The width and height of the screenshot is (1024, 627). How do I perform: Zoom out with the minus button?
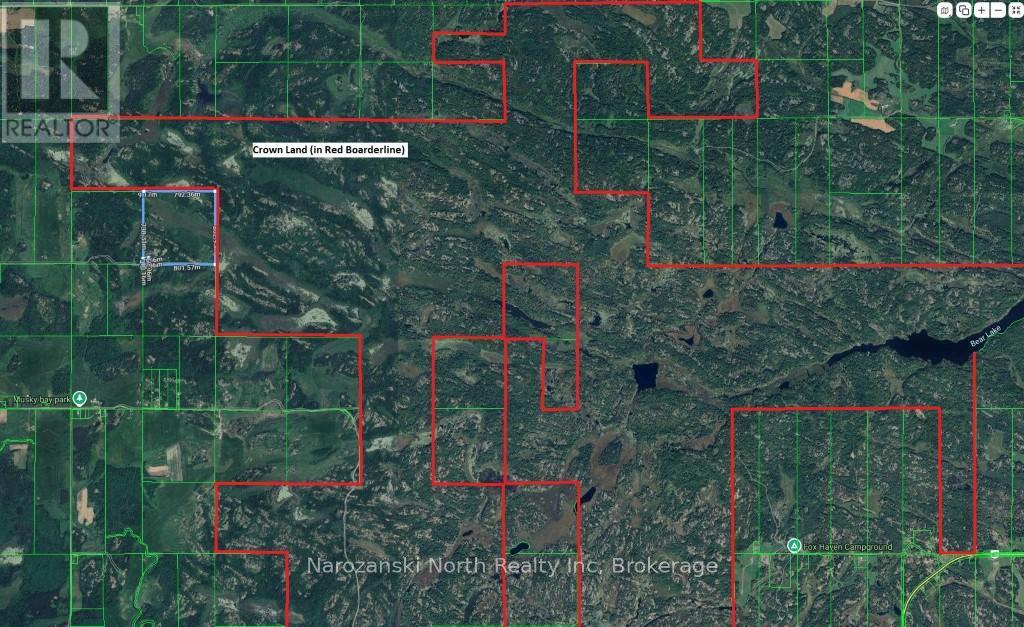pos(999,10)
